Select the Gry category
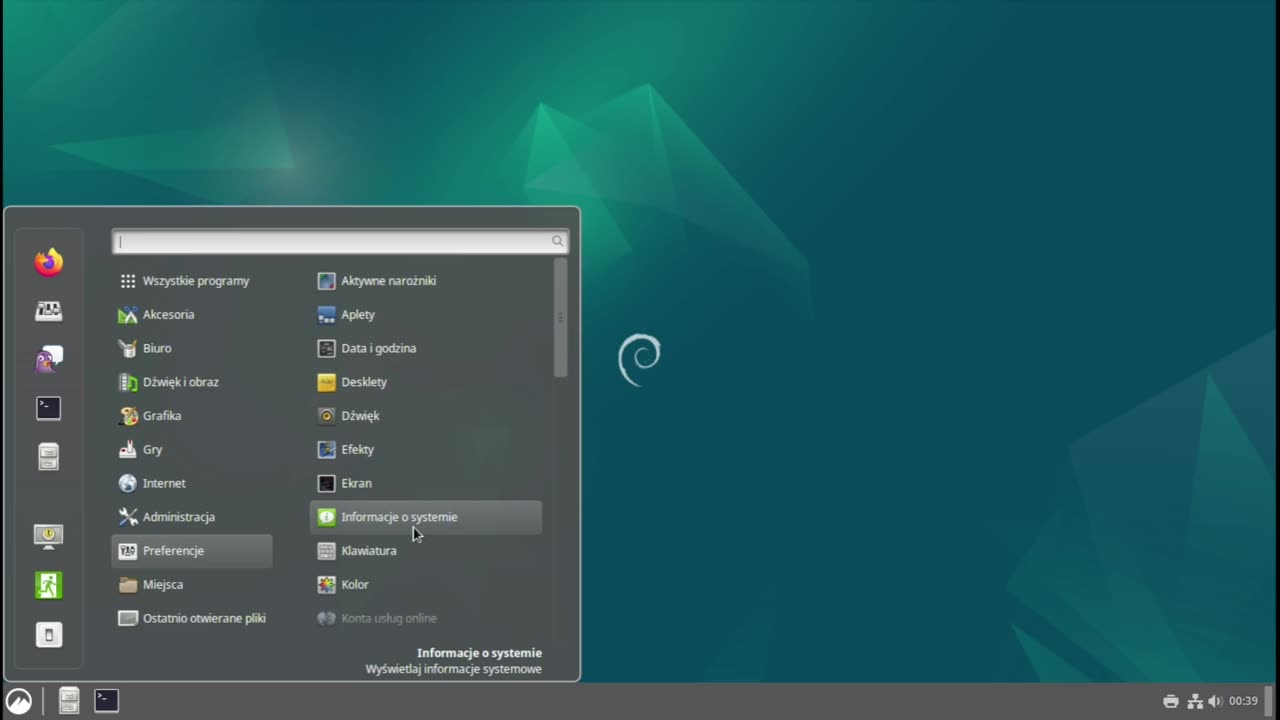 (x=192, y=450)
